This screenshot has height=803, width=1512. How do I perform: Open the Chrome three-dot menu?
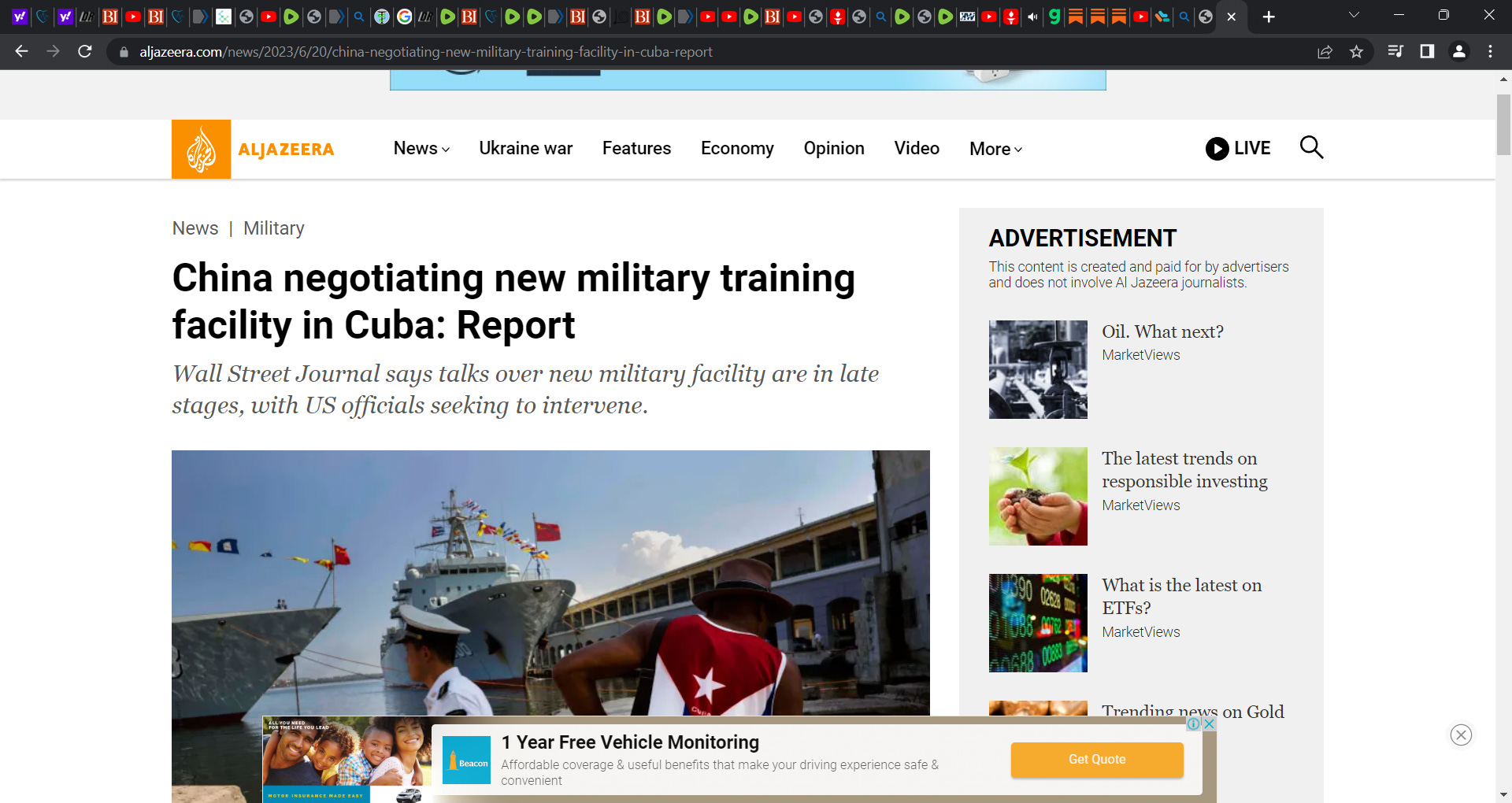click(1490, 51)
